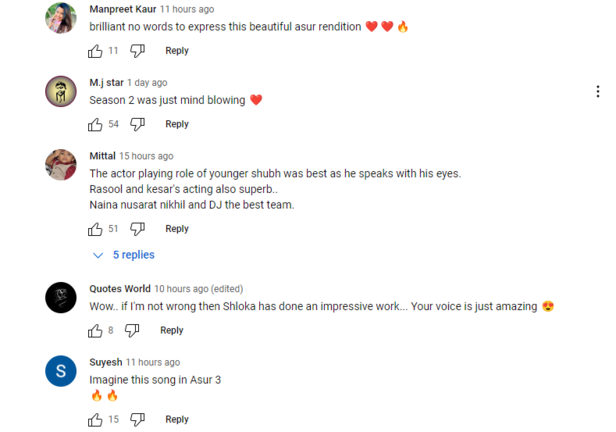This screenshot has width=616, height=432.
Task: Reply to Manpreet Kaur's comment
Action: point(177,51)
